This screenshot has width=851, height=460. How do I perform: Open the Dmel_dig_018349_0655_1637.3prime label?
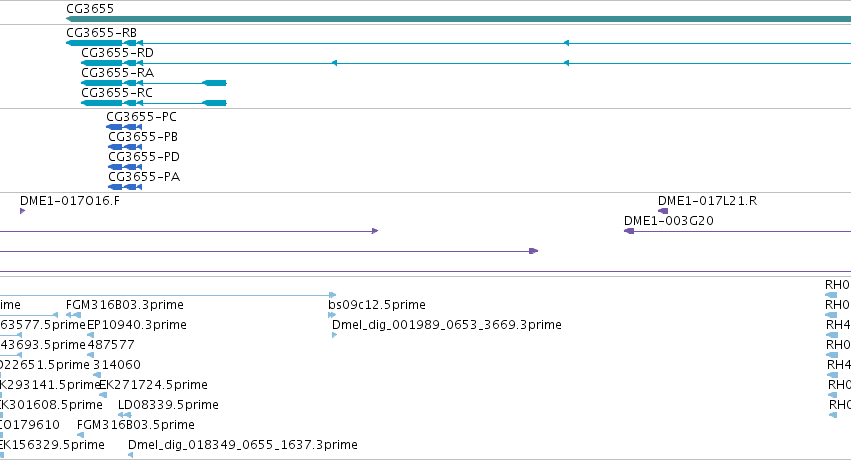(x=243, y=445)
